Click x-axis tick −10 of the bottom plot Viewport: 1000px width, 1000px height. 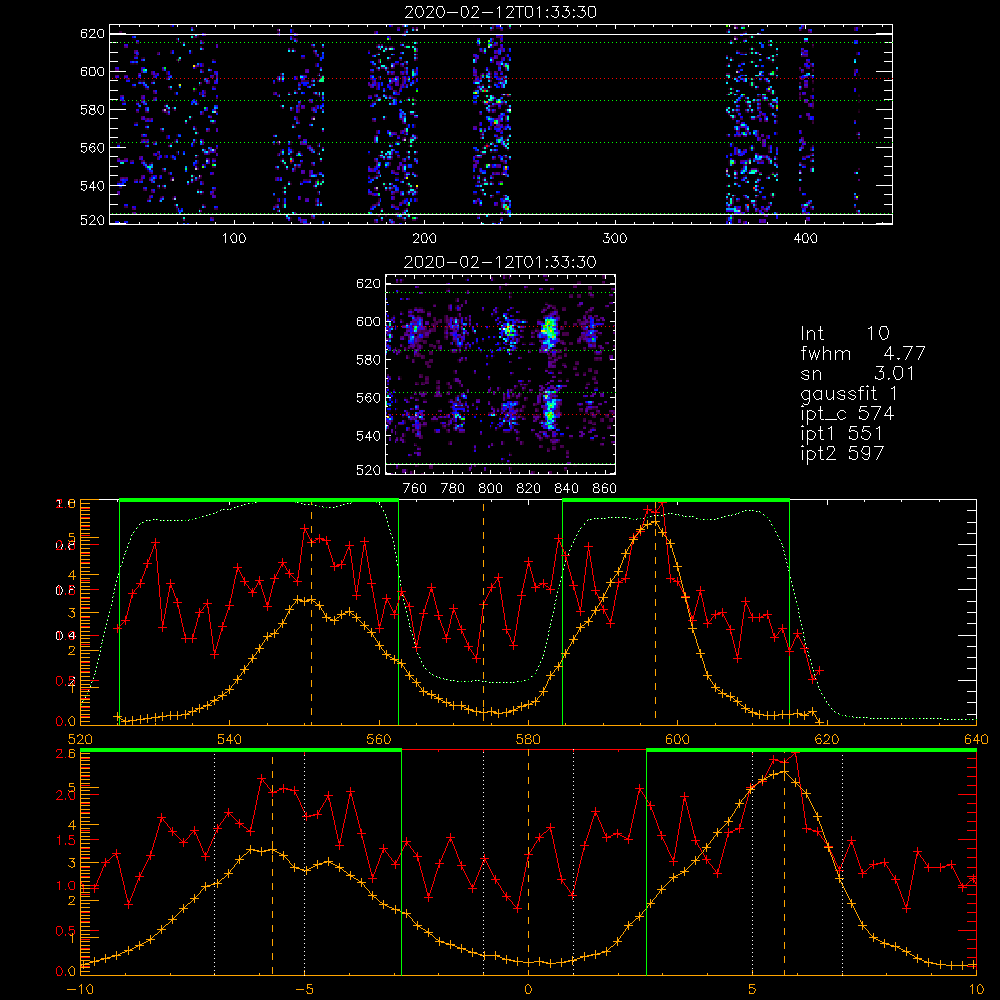[80, 990]
